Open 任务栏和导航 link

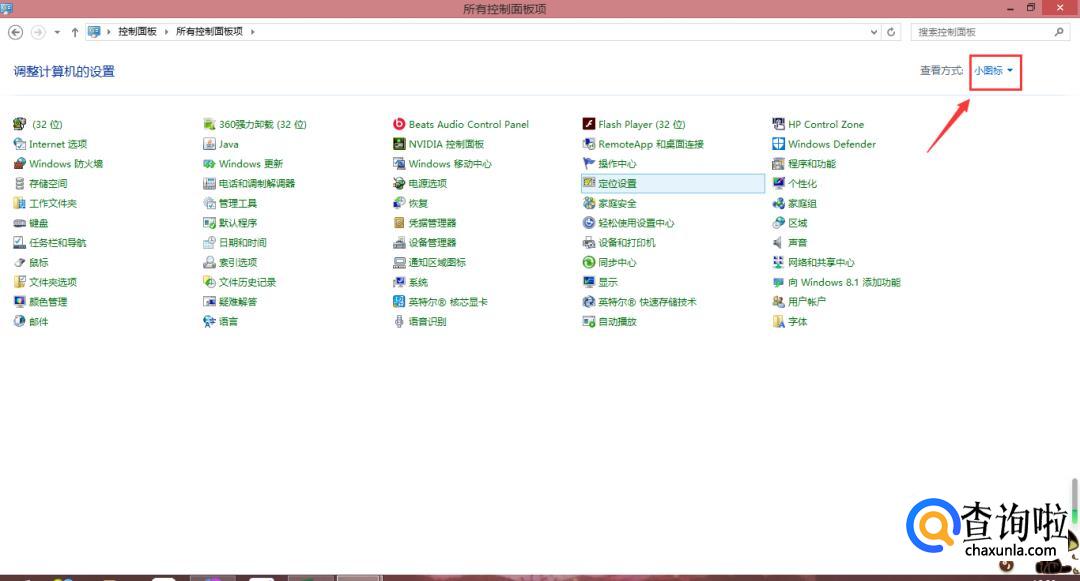(58, 242)
